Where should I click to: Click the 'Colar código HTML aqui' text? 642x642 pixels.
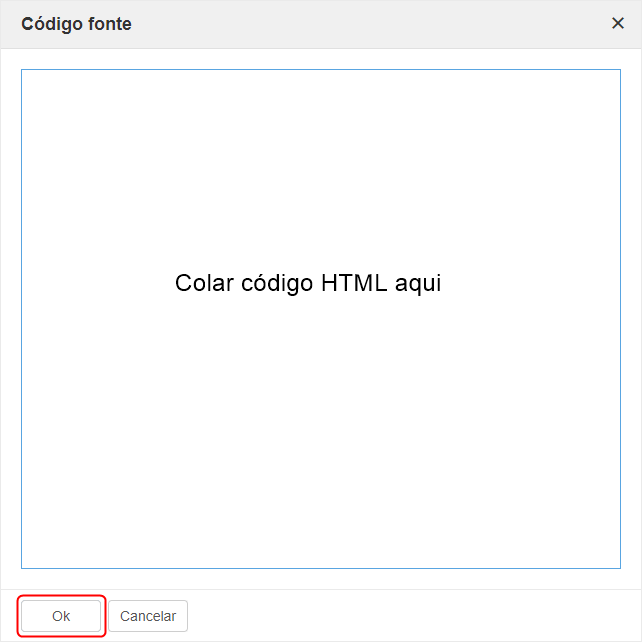tap(308, 283)
